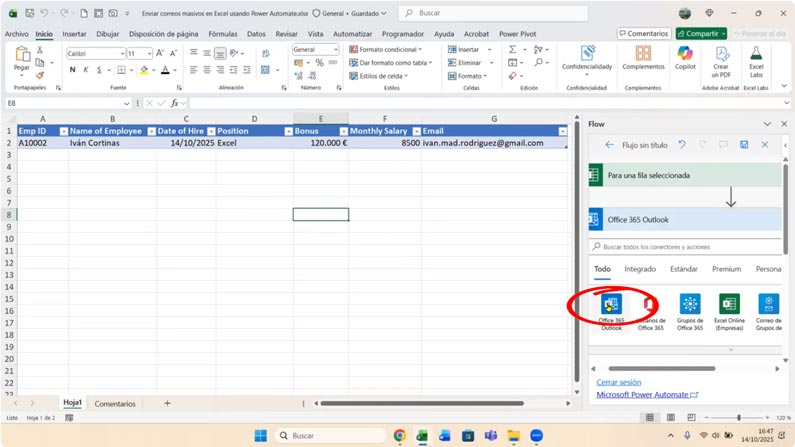Open the font size dropdown
Image resolution: width=795 pixels, height=447 pixels.
[x=150, y=53]
